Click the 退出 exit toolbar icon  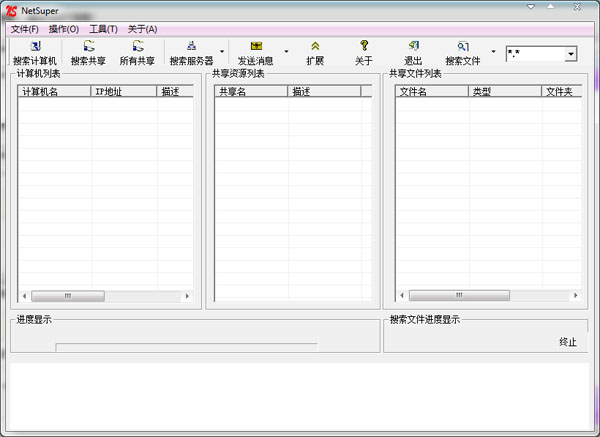pos(413,47)
